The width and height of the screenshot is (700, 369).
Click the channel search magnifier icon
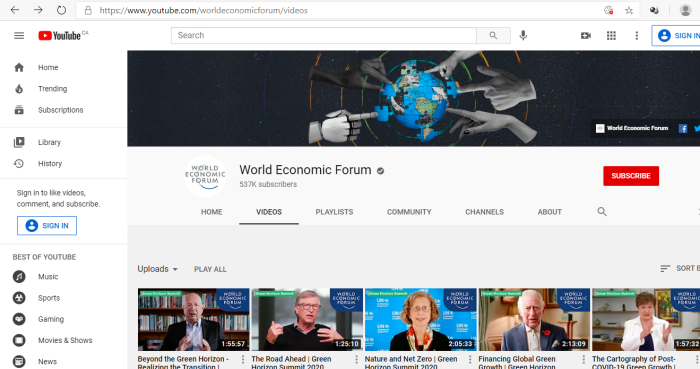(x=602, y=211)
